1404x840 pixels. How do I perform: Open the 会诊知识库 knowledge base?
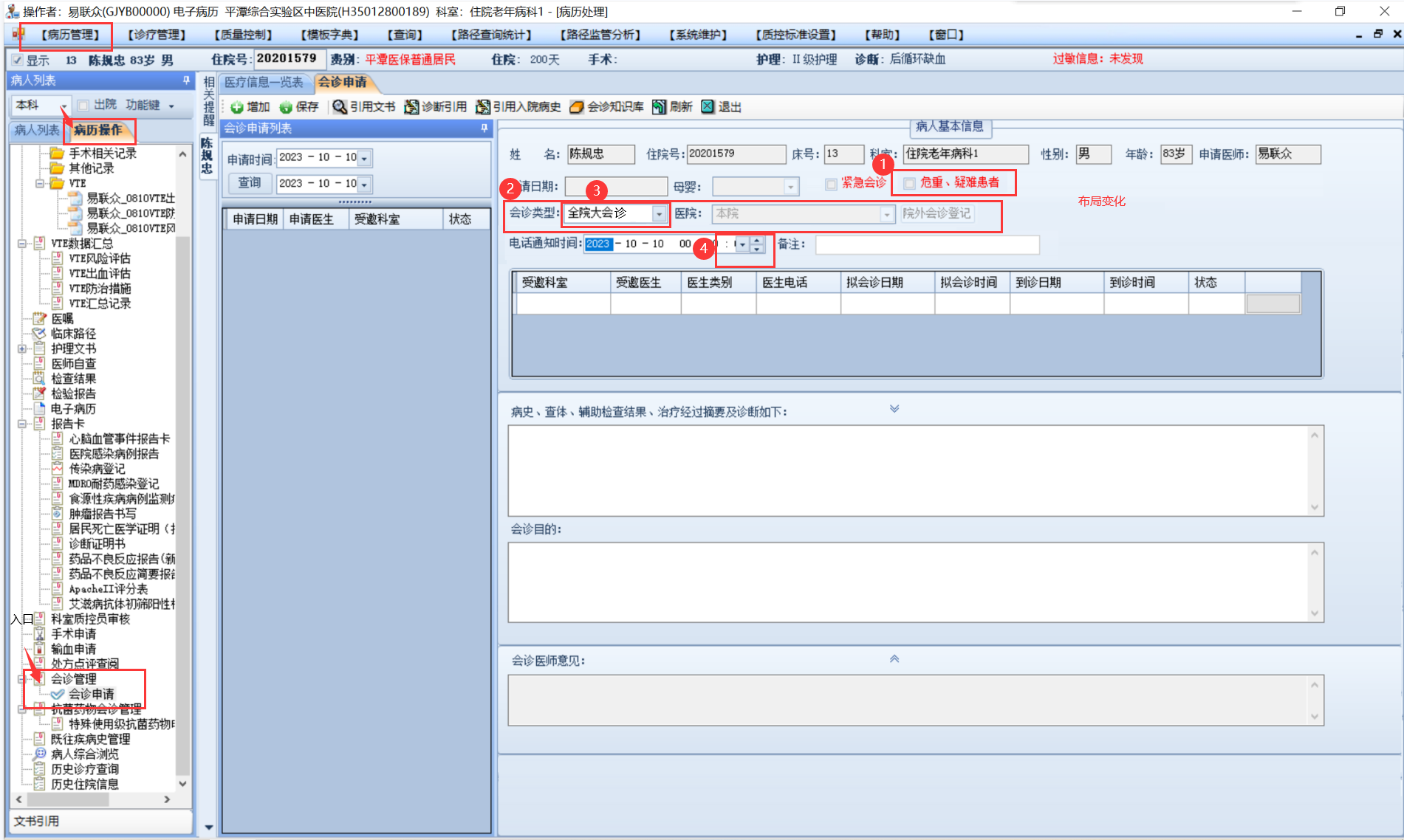[x=606, y=107]
